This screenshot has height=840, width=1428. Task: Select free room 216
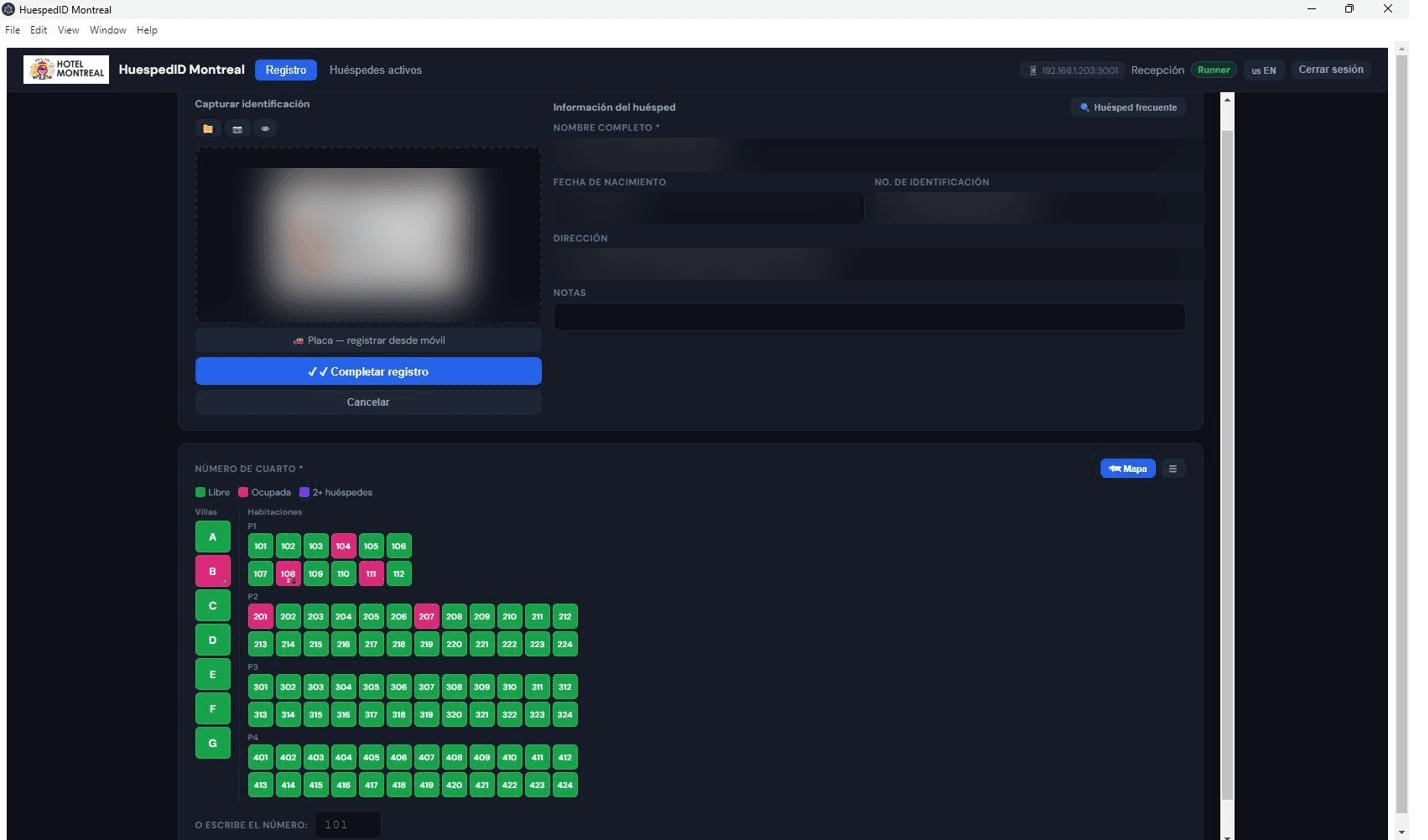pyautogui.click(x=344, y=645)
